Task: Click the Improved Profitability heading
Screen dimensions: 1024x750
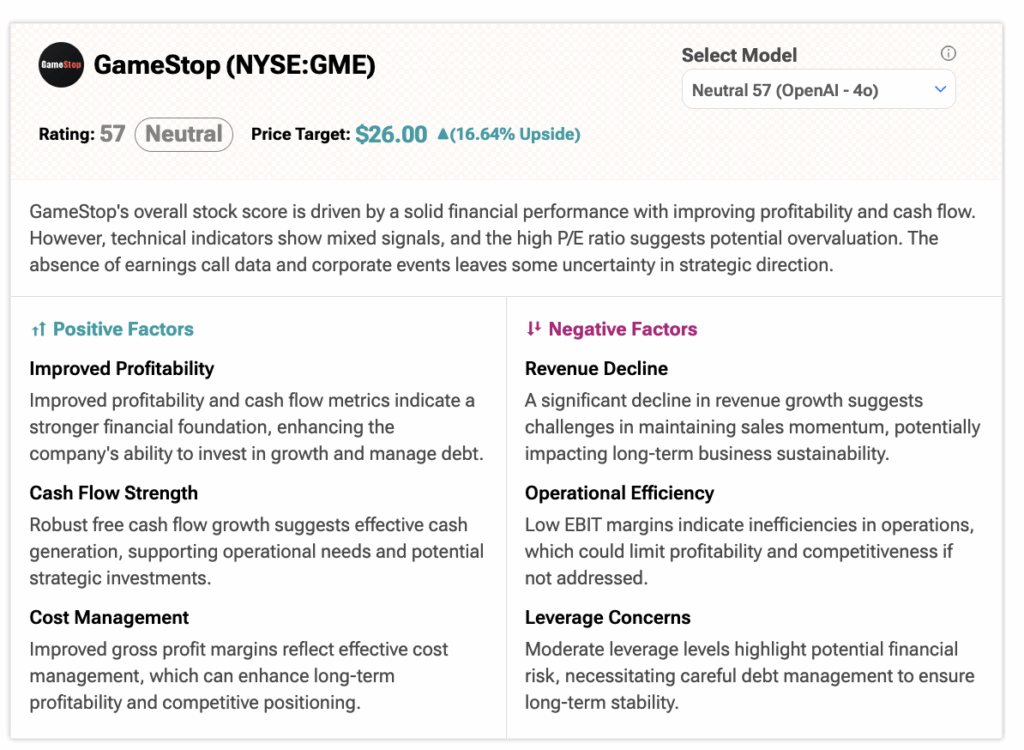Action: pyautogui.click(x=122, y=368)
